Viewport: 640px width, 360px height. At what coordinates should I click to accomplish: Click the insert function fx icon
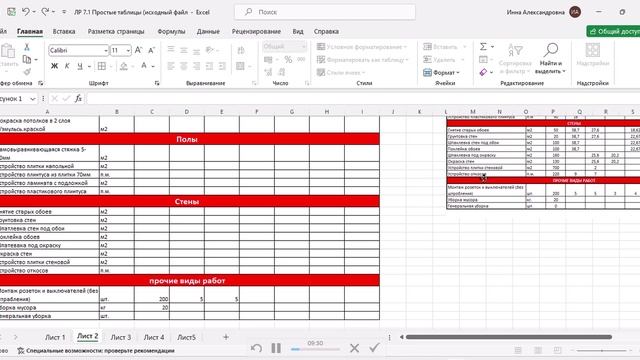78,98
